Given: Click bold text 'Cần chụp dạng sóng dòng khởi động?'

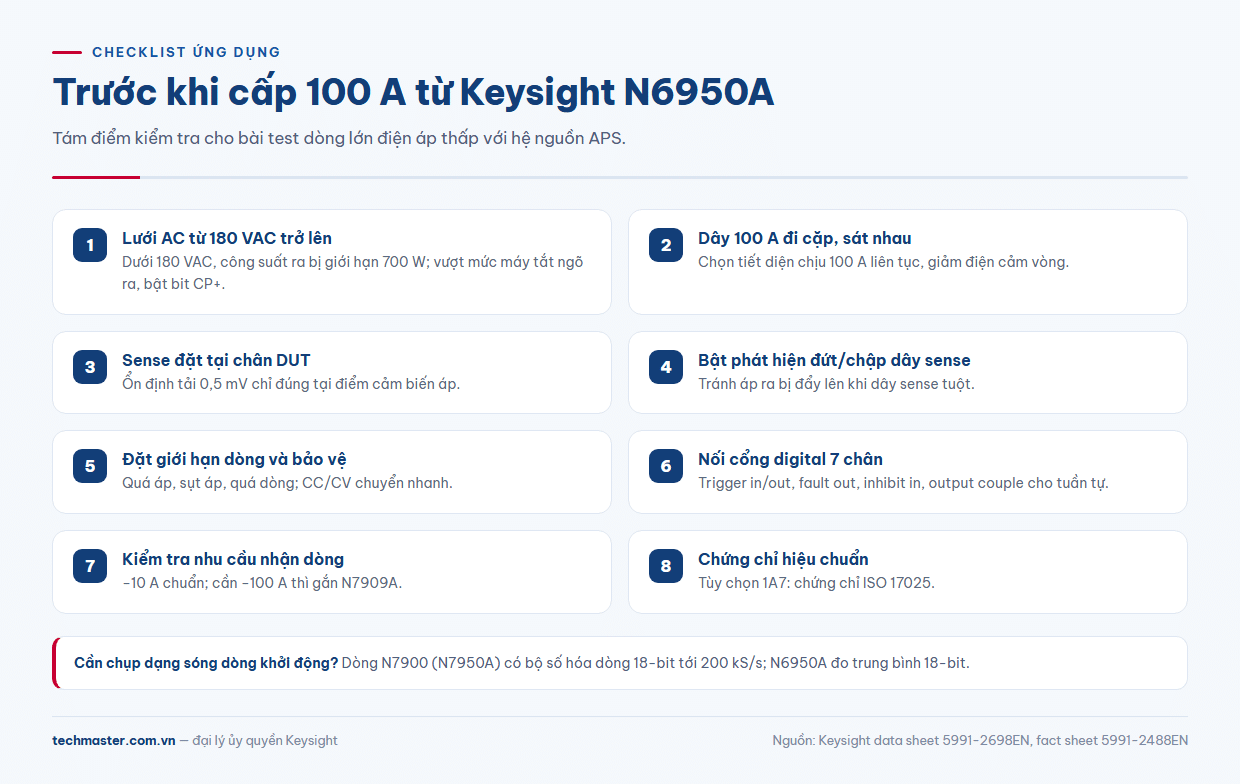Looking at the screenshot, I should point(206,663).
